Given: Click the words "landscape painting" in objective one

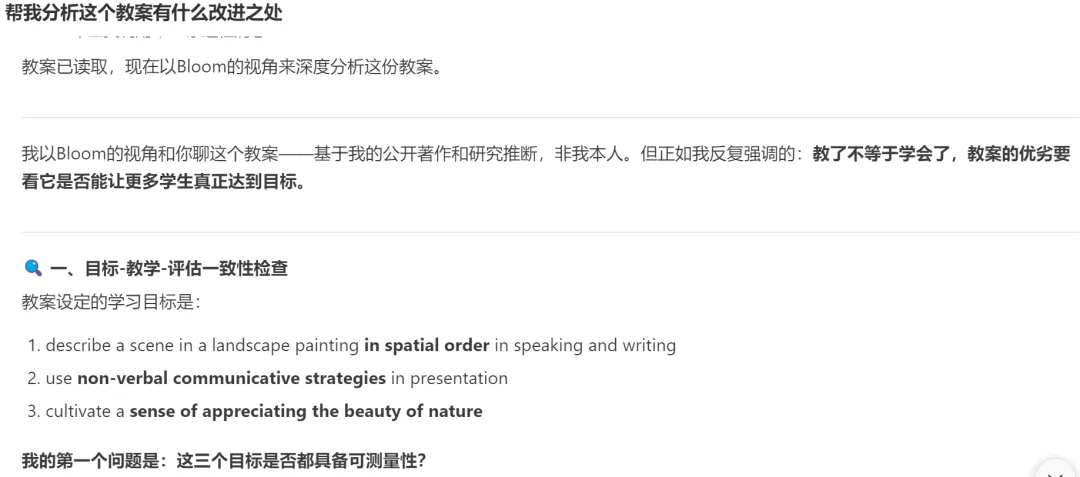Looking at the screenshot, I should 287,346.
